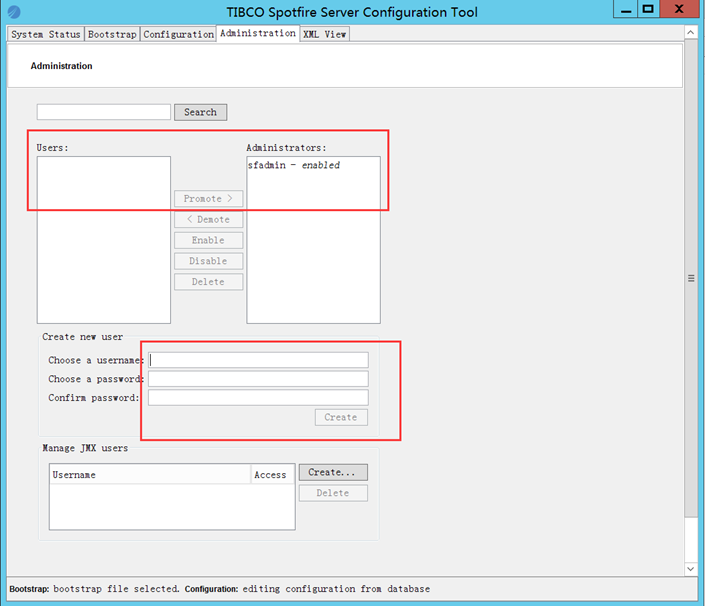
Task: Click the Enable button
Action: pos(209,240)
